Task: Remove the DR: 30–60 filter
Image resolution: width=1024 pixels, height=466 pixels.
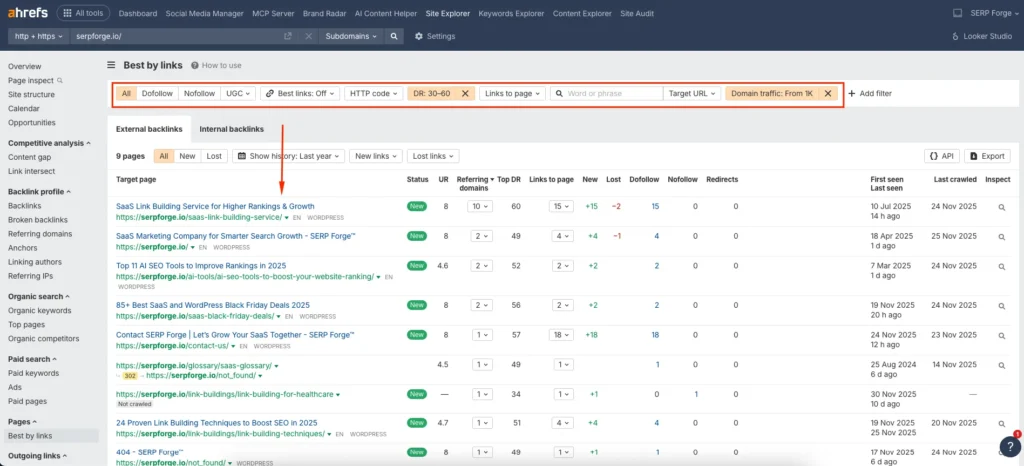Action: pos(465,93)
